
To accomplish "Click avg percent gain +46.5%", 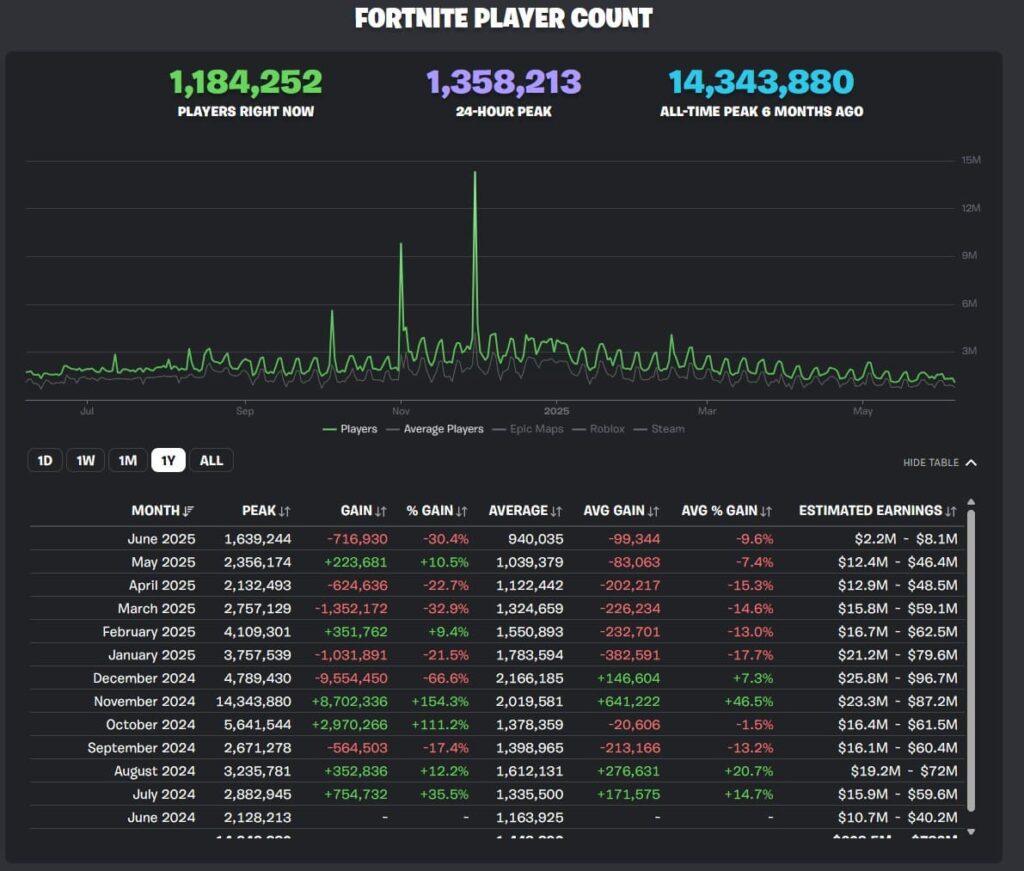I will [x=748, y=701].
